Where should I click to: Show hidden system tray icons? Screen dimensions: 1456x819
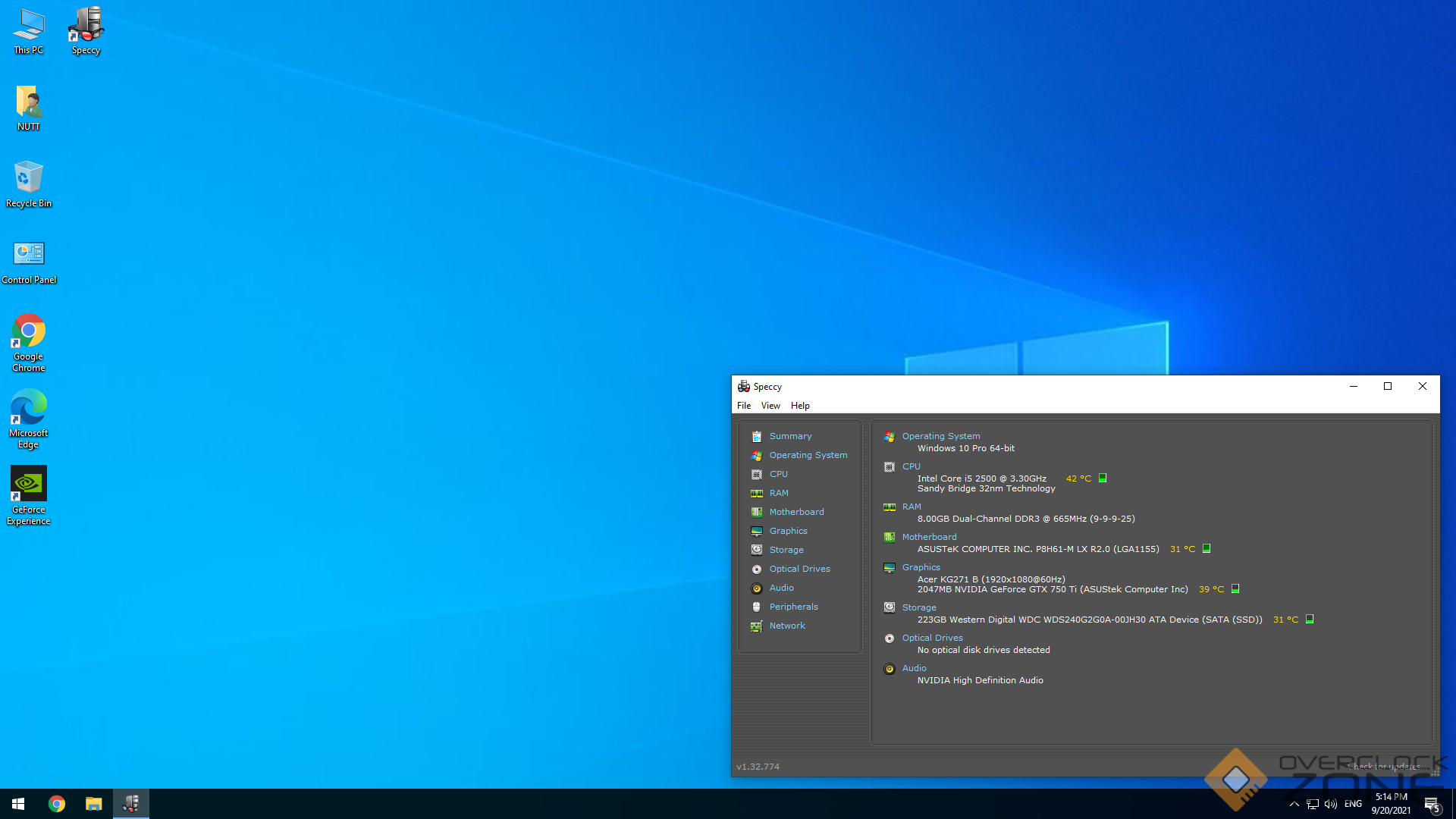[x=1294, y=804]
